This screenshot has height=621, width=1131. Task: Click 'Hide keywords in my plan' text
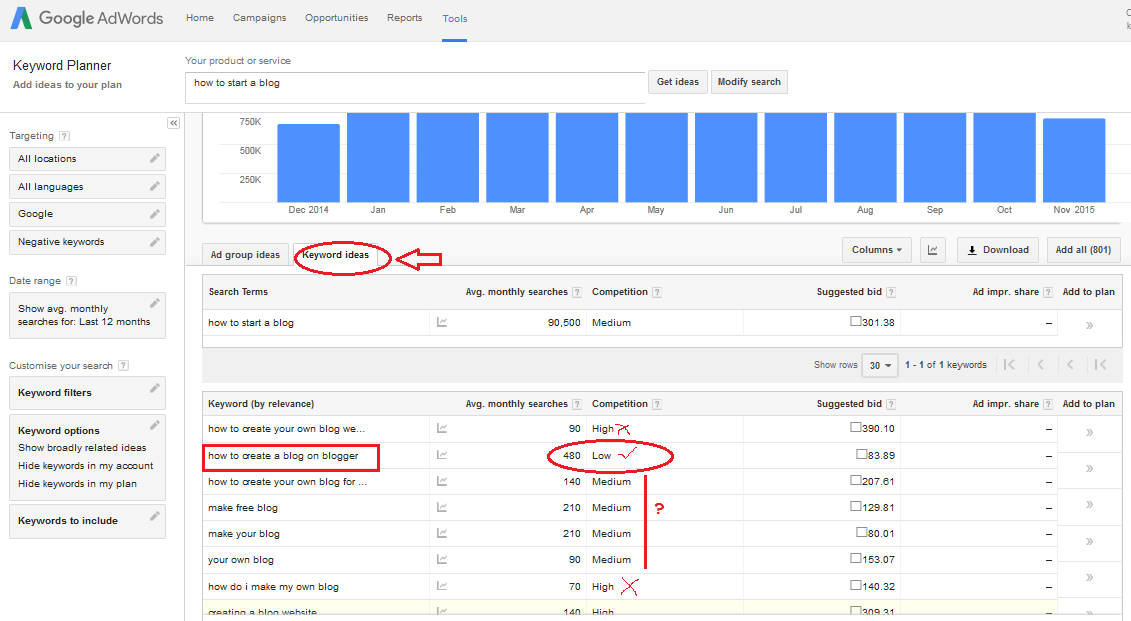pos(77,484)
